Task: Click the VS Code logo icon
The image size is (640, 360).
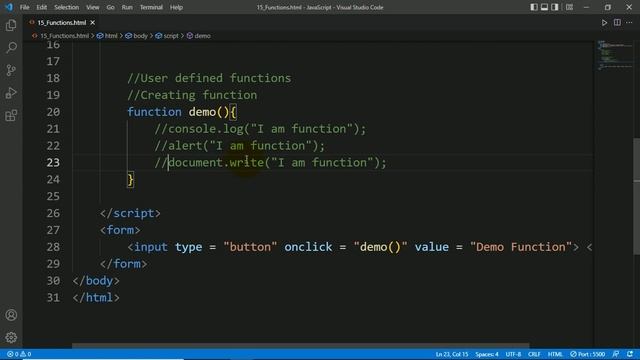Action: click(x=9, y=7)
